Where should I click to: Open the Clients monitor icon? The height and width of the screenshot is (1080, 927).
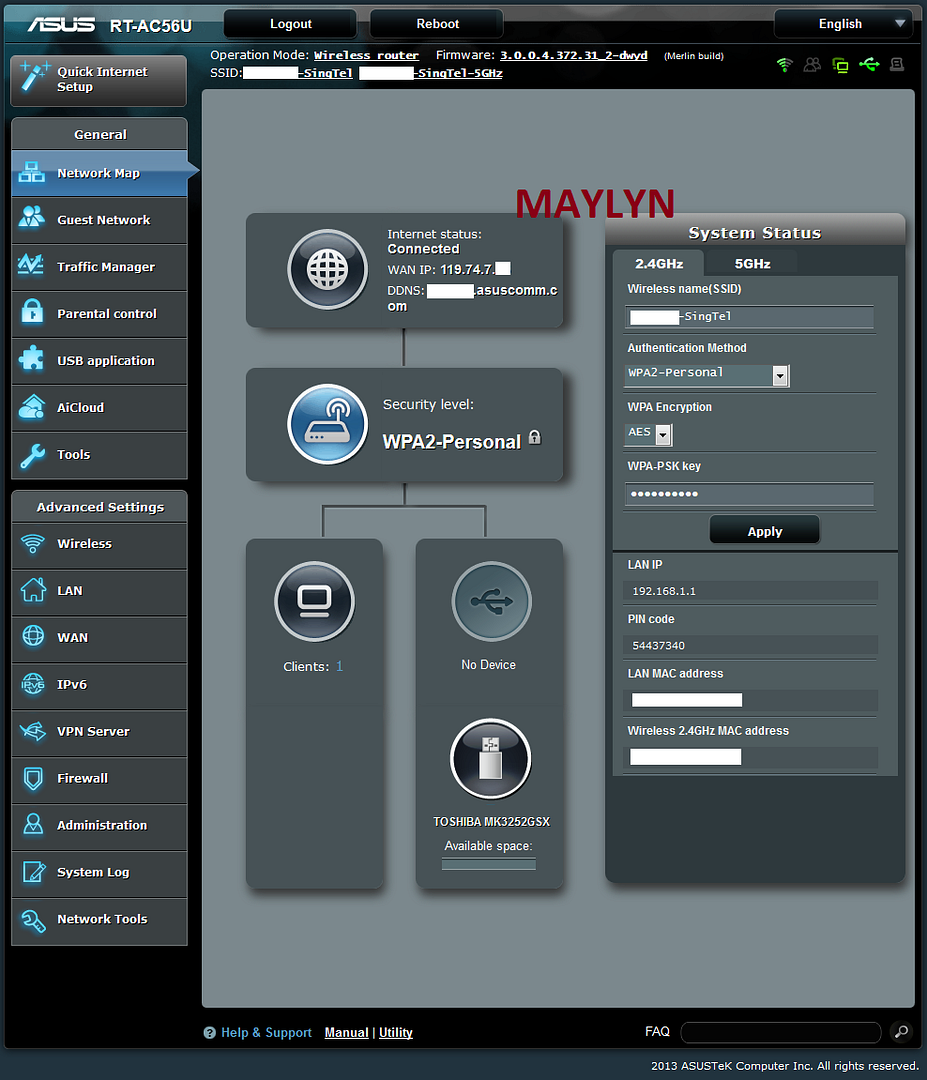[314, 601]
